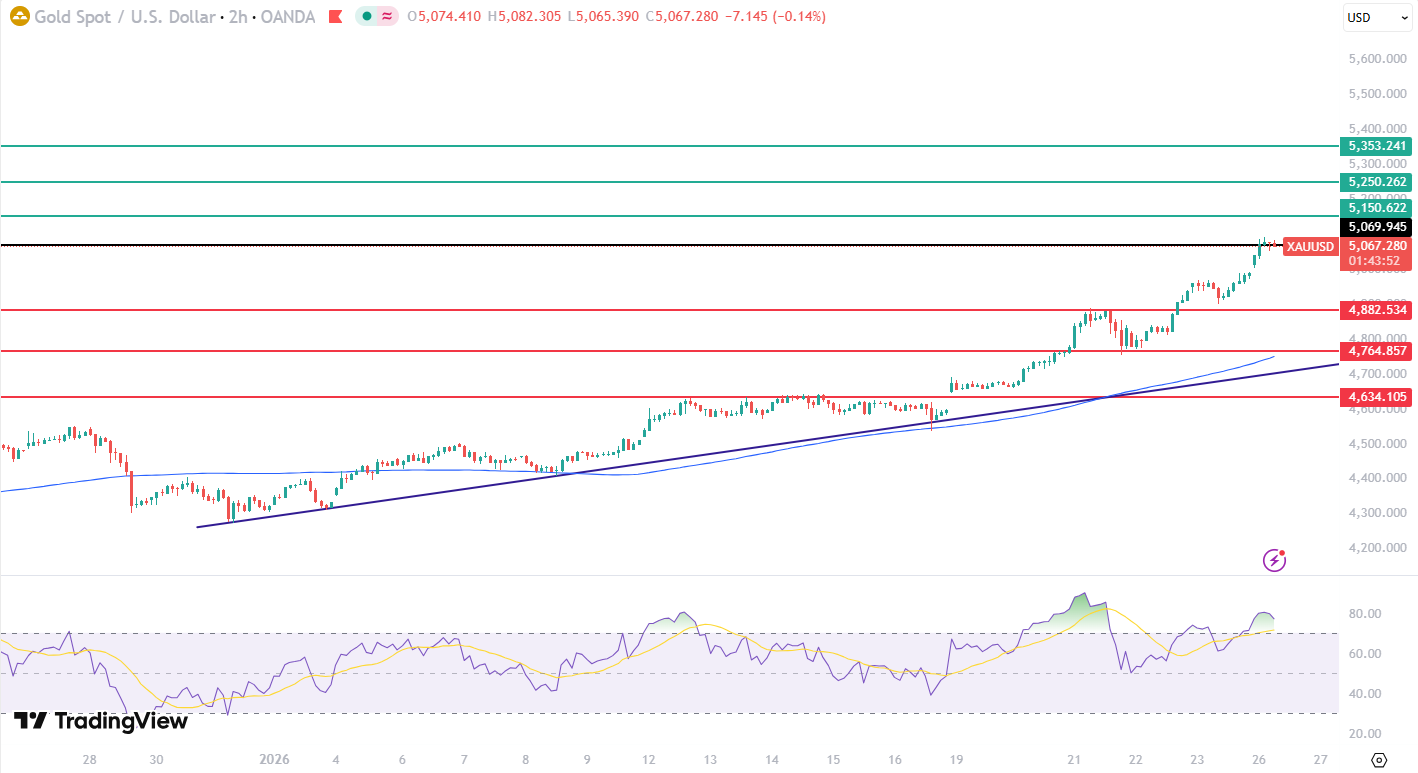Click the TradingView logo
The image size is (1418, 773).
[100, 721]
